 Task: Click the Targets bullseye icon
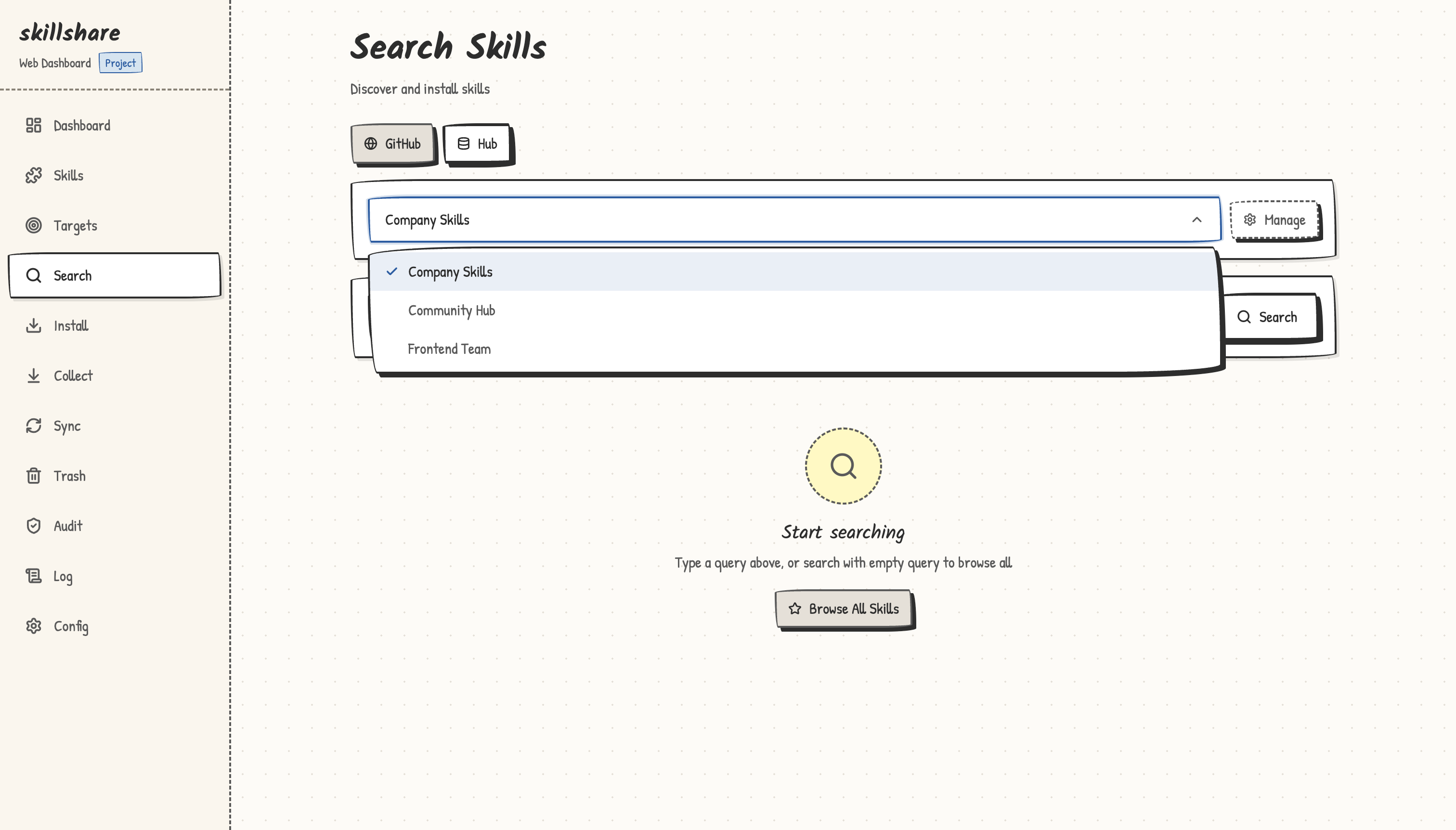[x=34, y=226]
